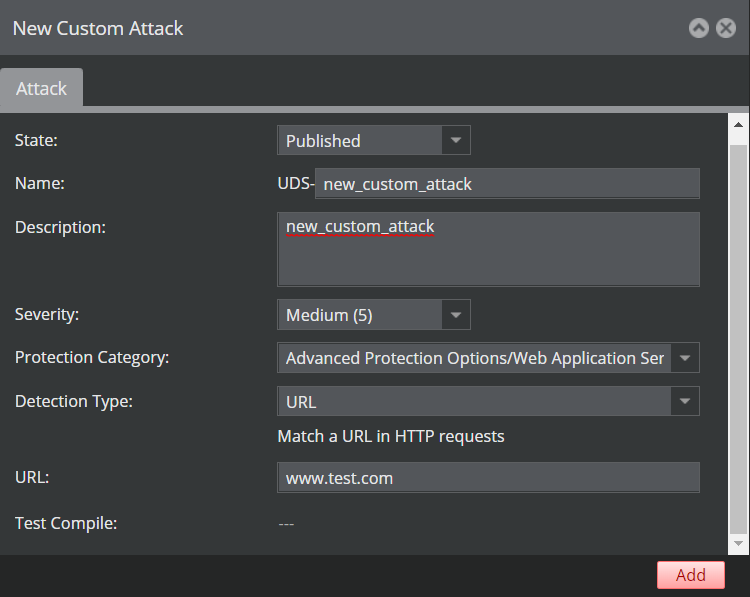The image size is (750, 597).
Task: Click the Detection Type label
Action: (x=74, y=401)
